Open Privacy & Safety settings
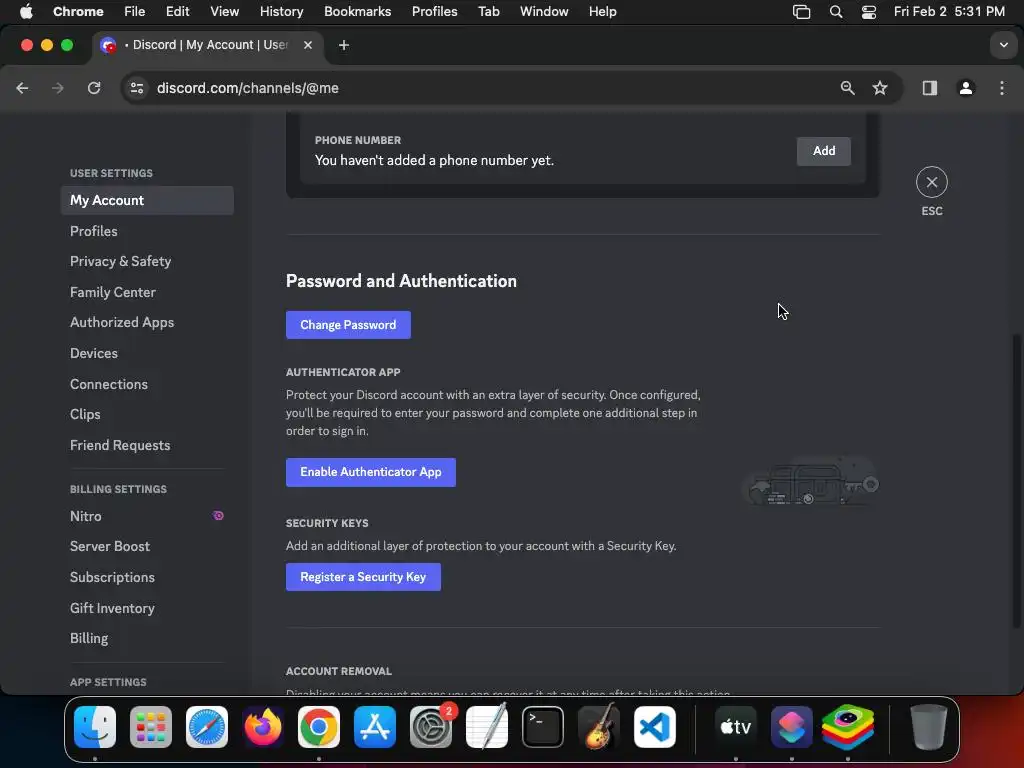Screen dimensions: 1024x768 [147, 261]
